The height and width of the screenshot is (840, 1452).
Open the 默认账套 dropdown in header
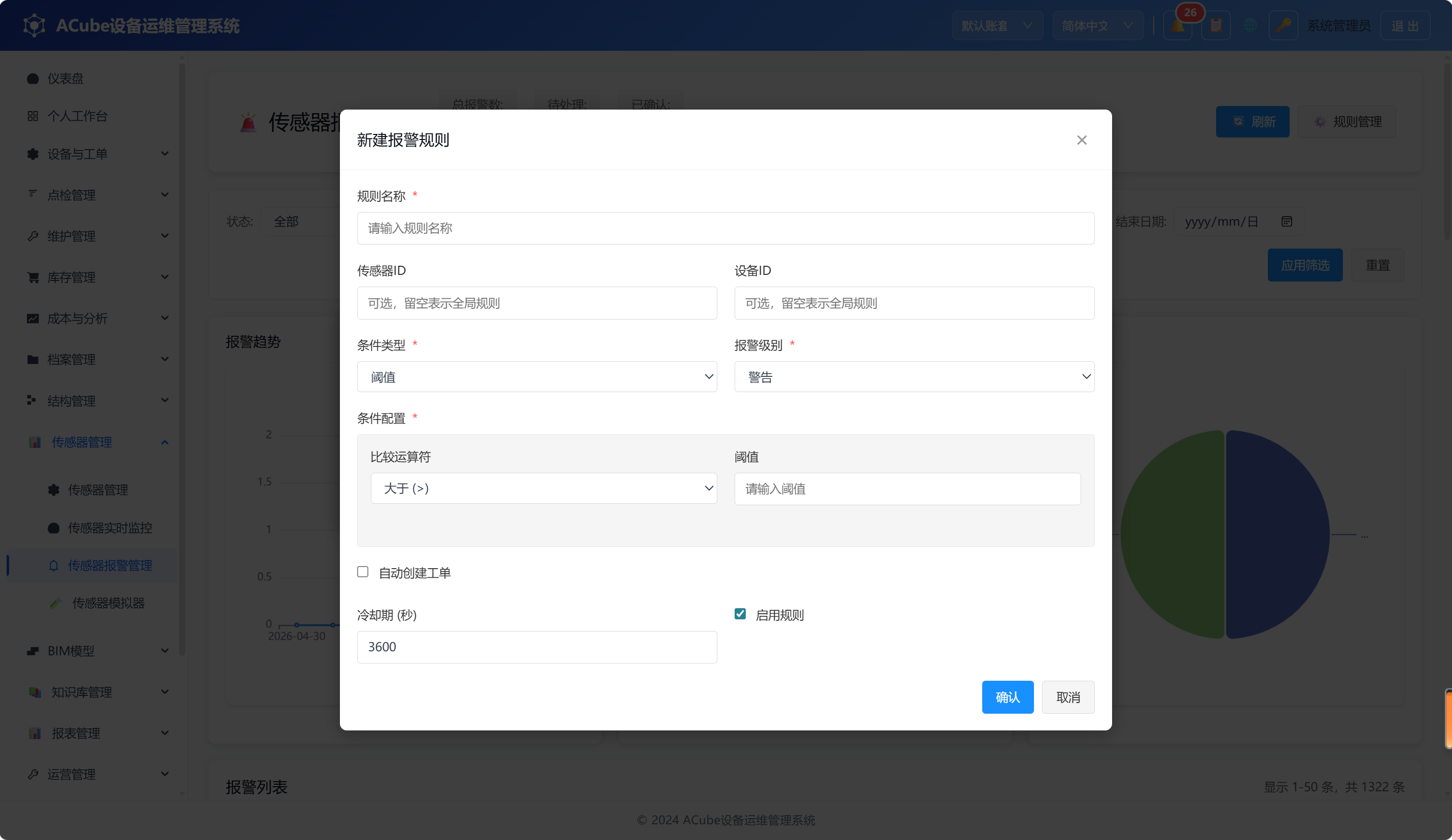[x=997, y=25]
